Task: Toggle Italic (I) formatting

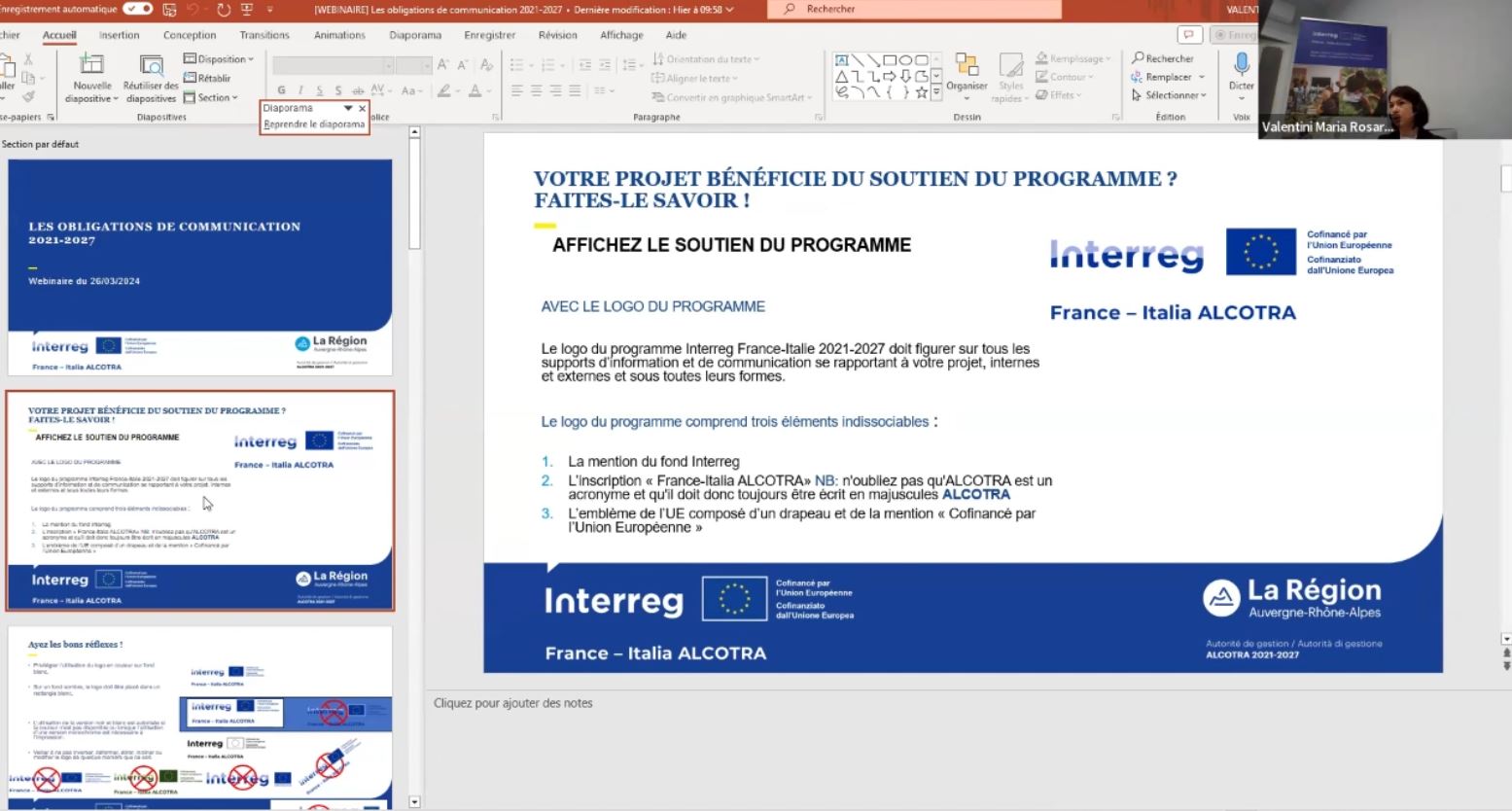Action: point(300,90)
